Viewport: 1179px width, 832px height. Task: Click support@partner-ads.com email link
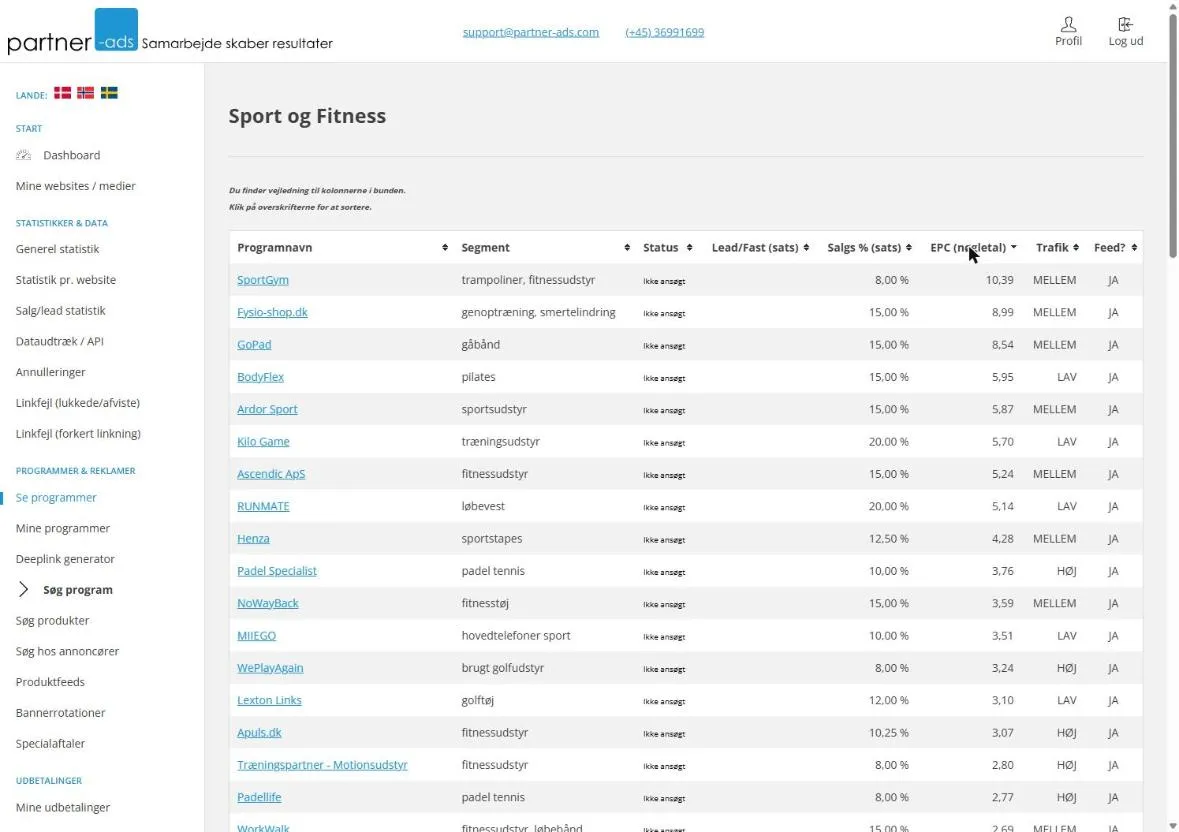pos(531,32)
